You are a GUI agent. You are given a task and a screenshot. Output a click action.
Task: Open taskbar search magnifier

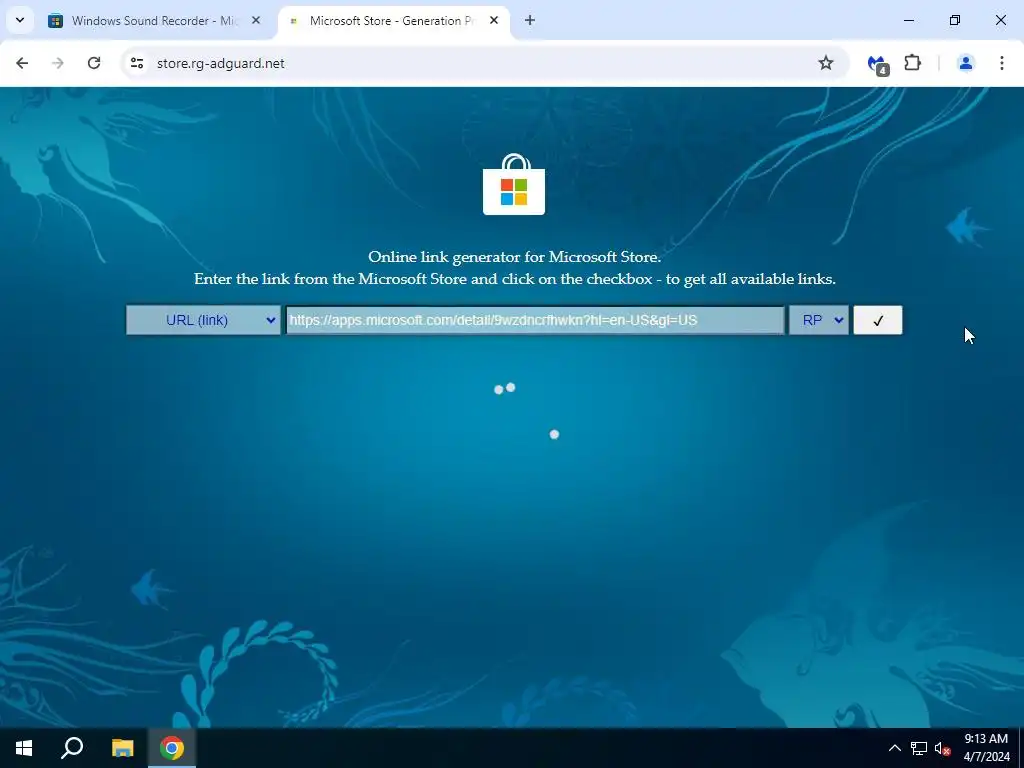pos(72,748)
